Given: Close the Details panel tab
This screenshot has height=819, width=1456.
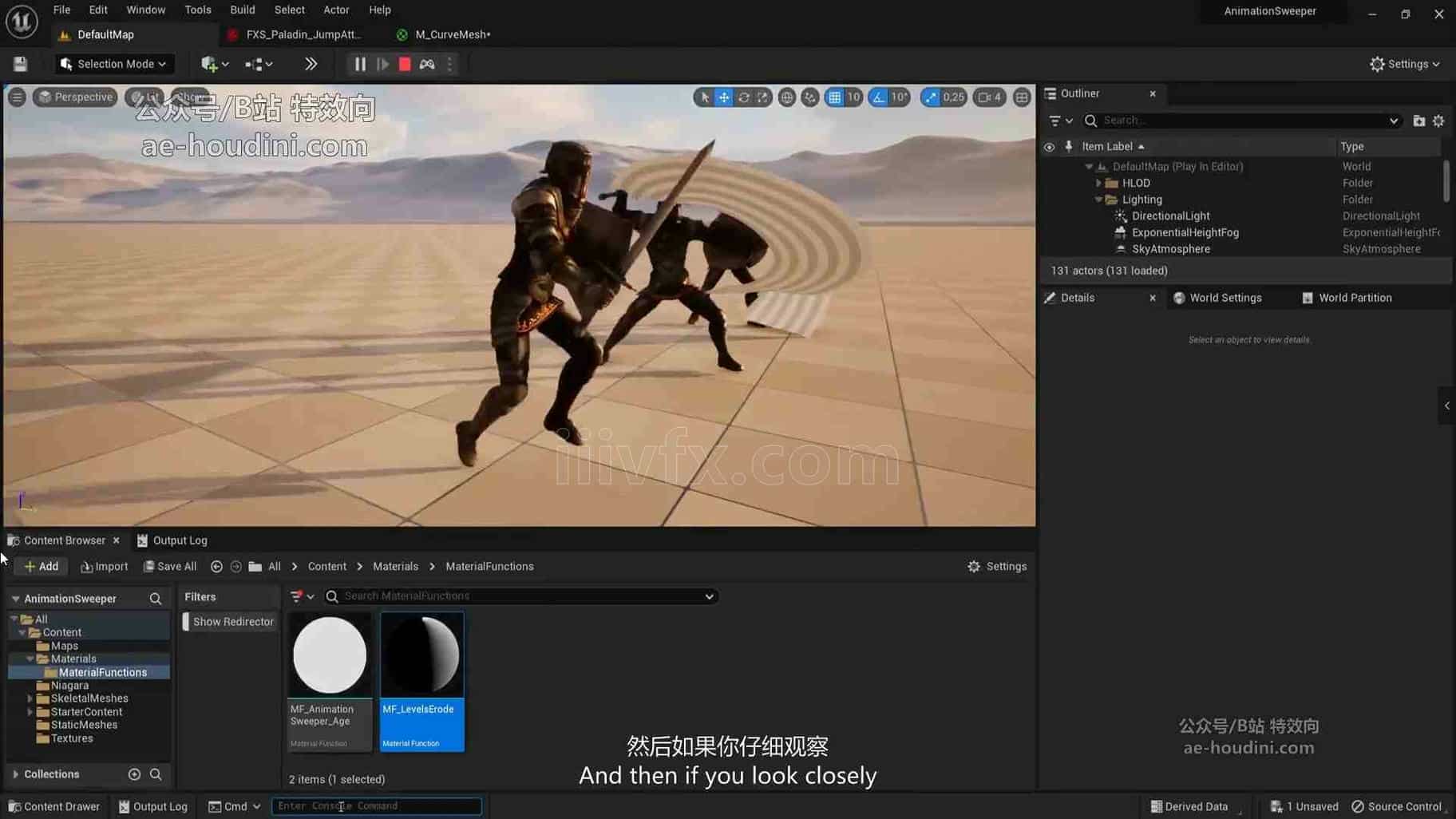Looking at the screenshot, I should coord(1152,298).
